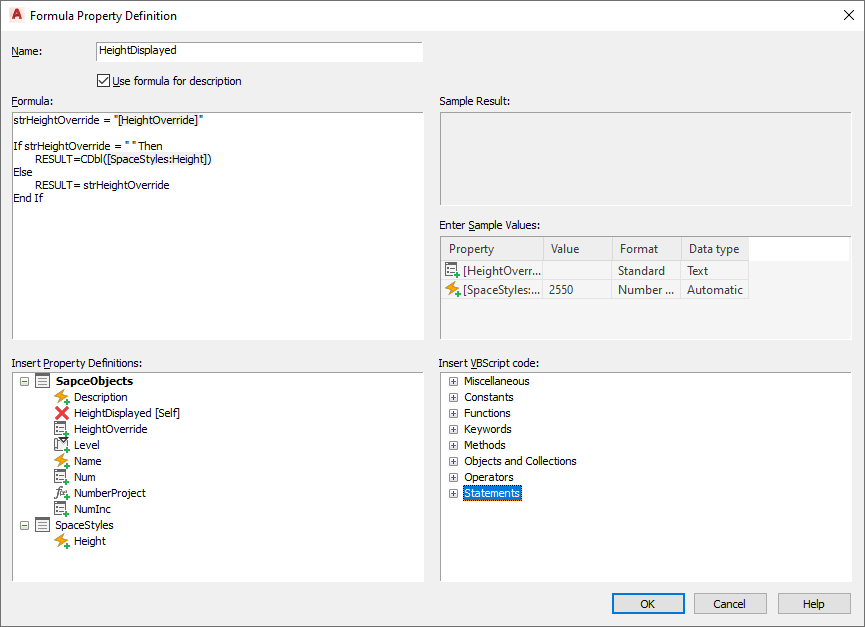The height and width of the screenshot is (627, 865).
Task: Collapse the SpaceStyles tree node
Action: point(24,525)
